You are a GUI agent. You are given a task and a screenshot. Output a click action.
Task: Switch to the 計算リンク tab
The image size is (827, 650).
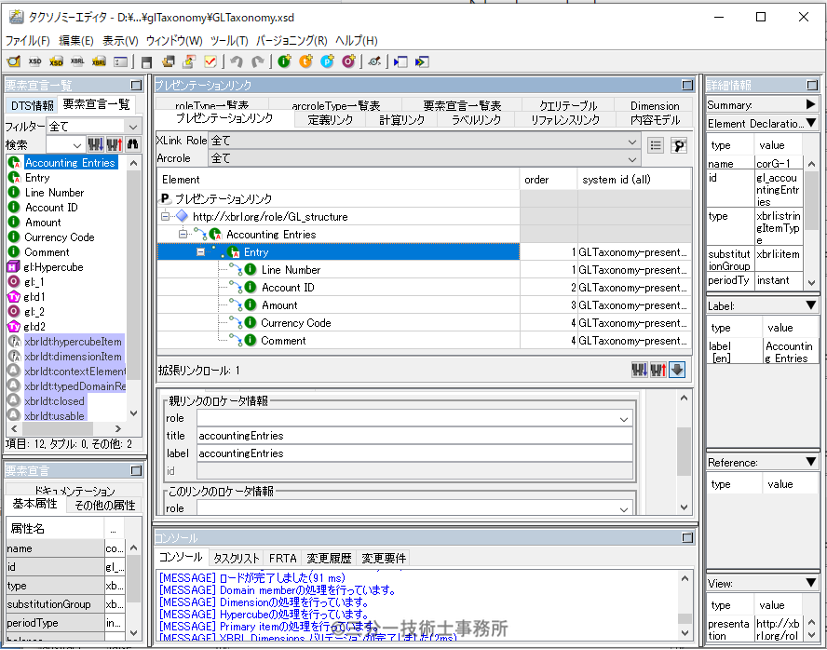402,120
